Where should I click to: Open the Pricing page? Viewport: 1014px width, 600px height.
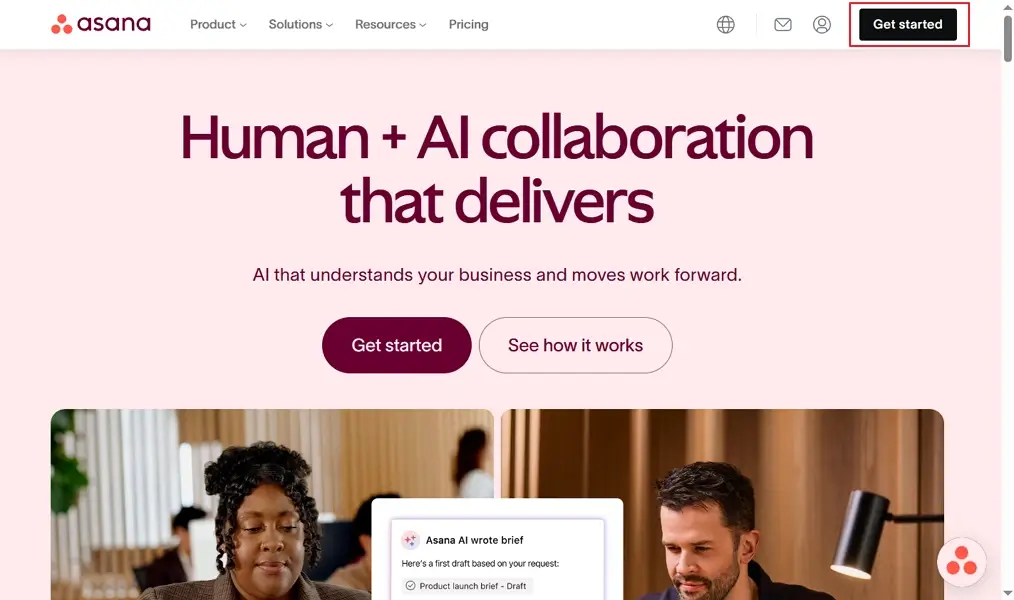(469, 25)
